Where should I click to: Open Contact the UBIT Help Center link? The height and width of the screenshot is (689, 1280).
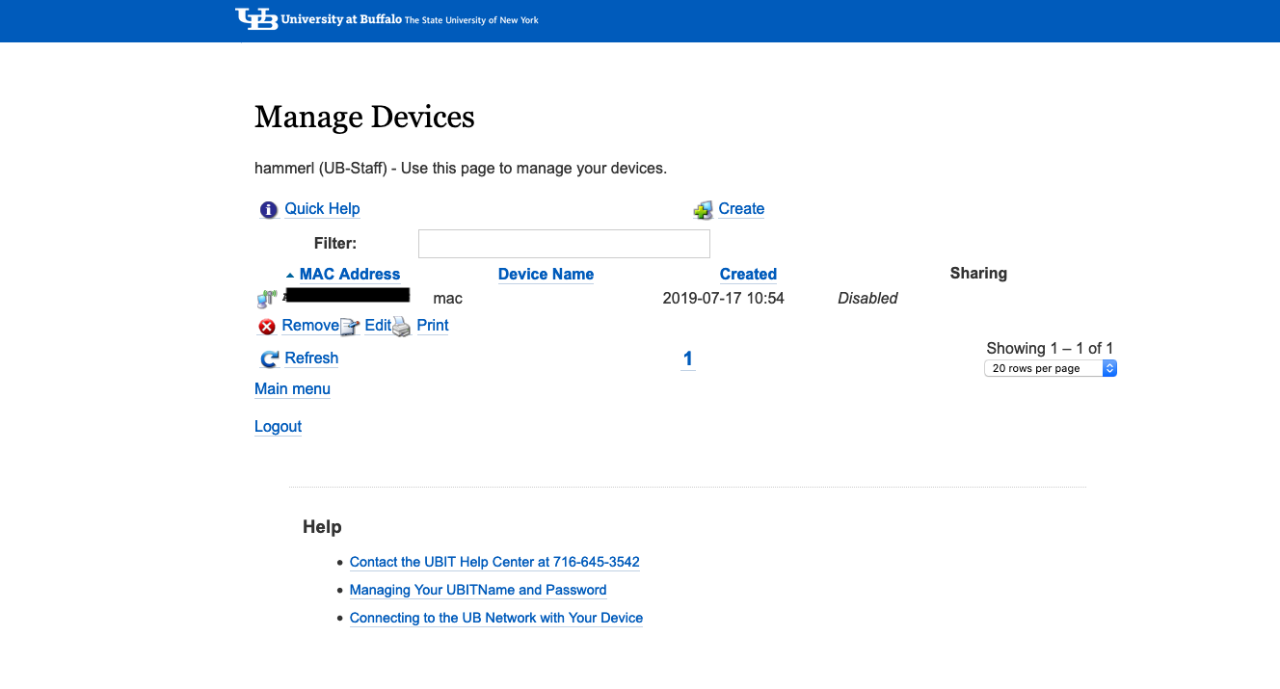click(494, 562)
